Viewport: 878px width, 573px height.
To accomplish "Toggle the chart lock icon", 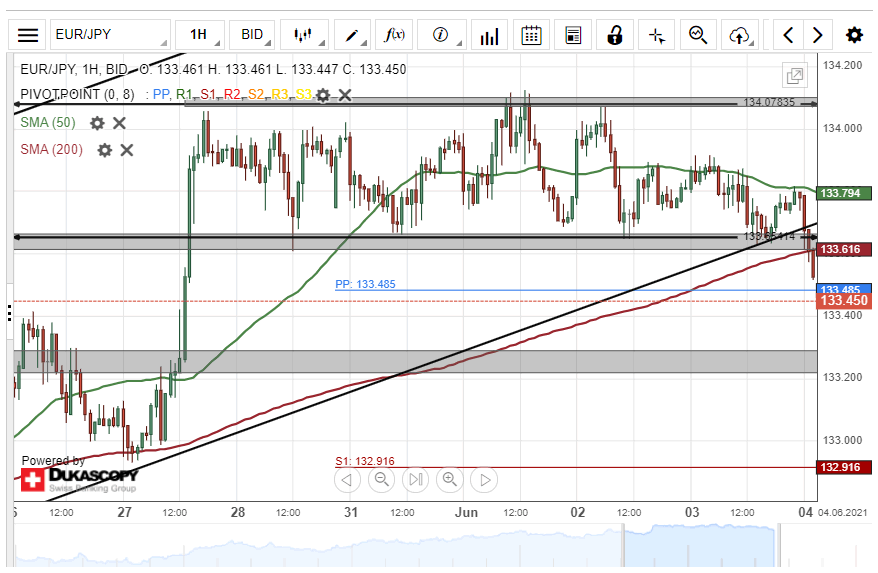I will click(x=614, y=35).
